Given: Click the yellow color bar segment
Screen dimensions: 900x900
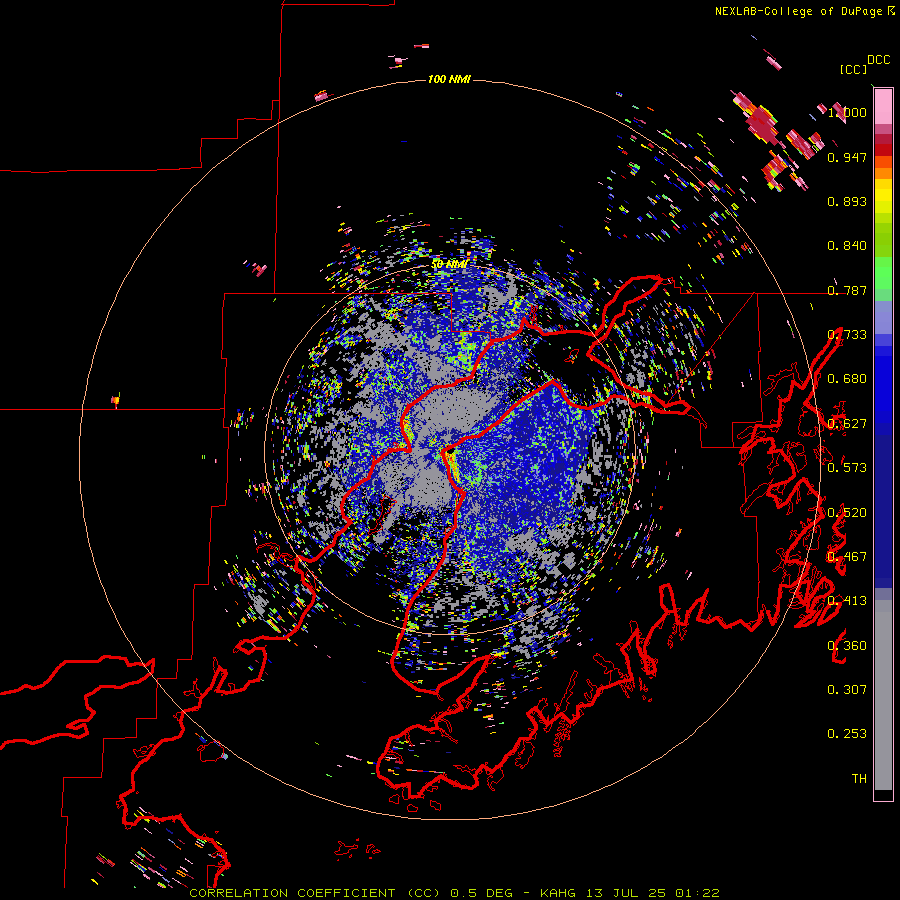Looking at the screenshot, I should [883, 196].
